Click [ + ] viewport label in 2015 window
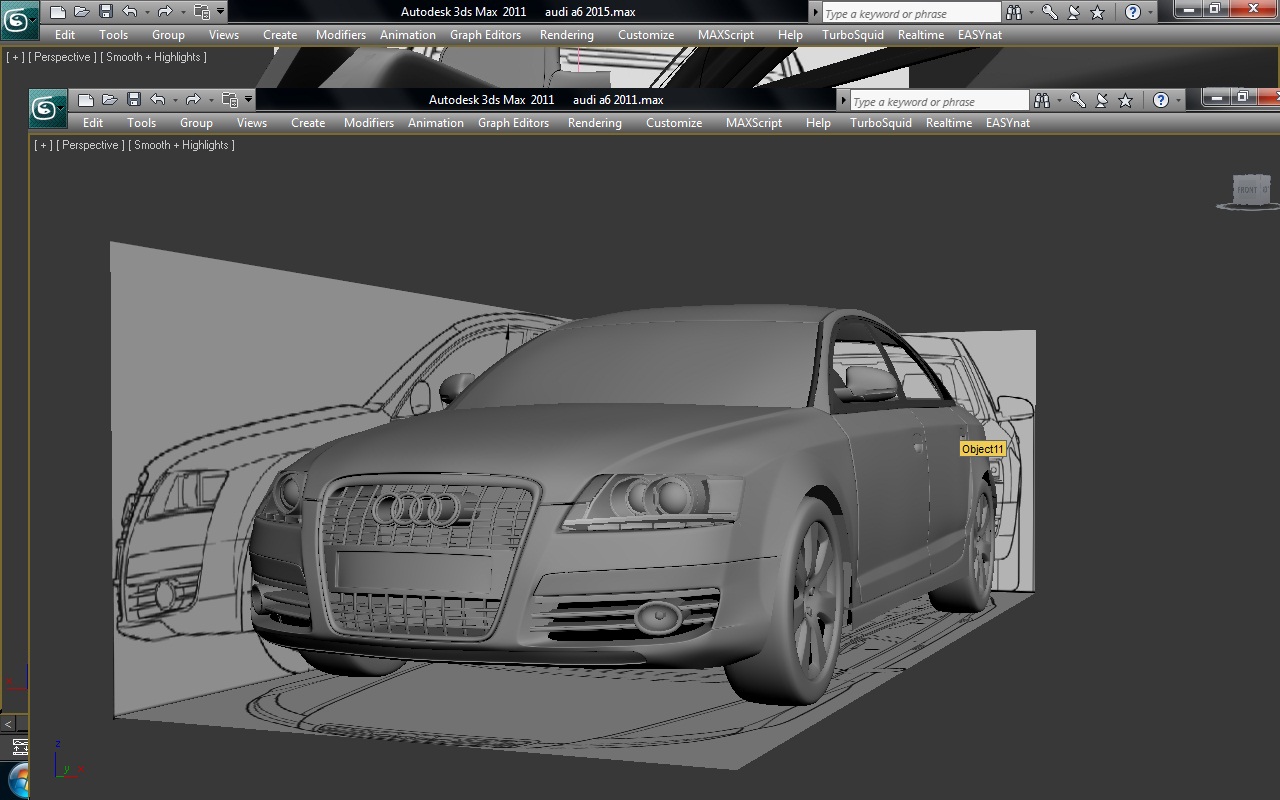The image size is (1280, 800). tap(15, 57)
